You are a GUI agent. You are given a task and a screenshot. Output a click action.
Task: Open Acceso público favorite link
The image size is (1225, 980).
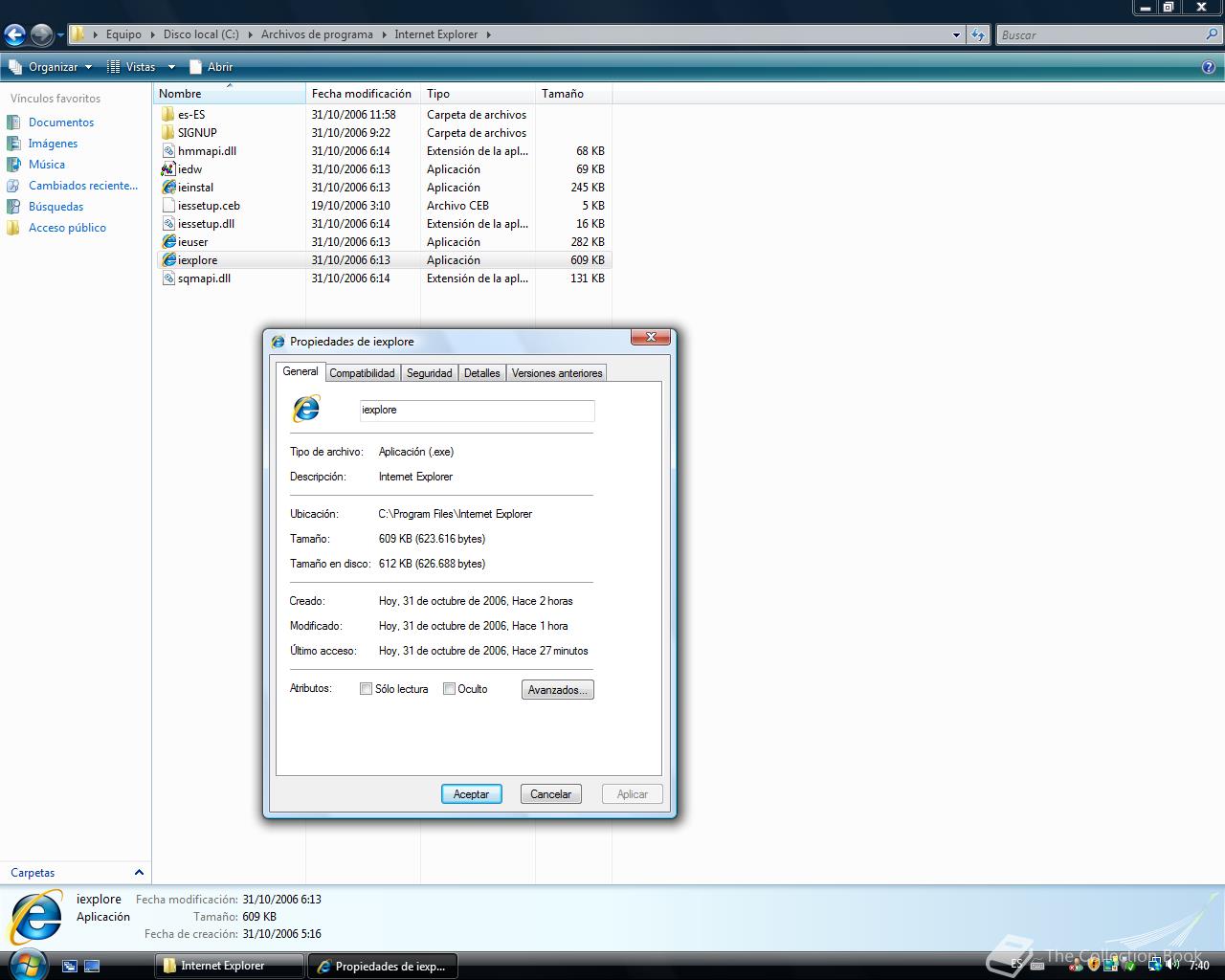pos(67,228)
